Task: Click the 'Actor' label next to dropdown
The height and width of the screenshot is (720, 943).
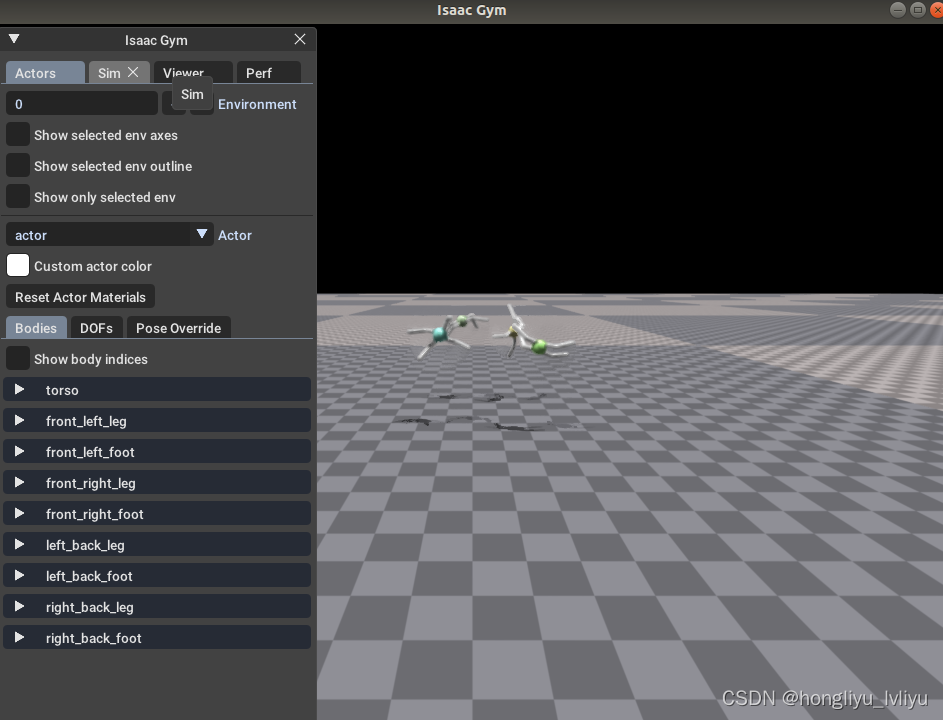Action: (235, 235)
